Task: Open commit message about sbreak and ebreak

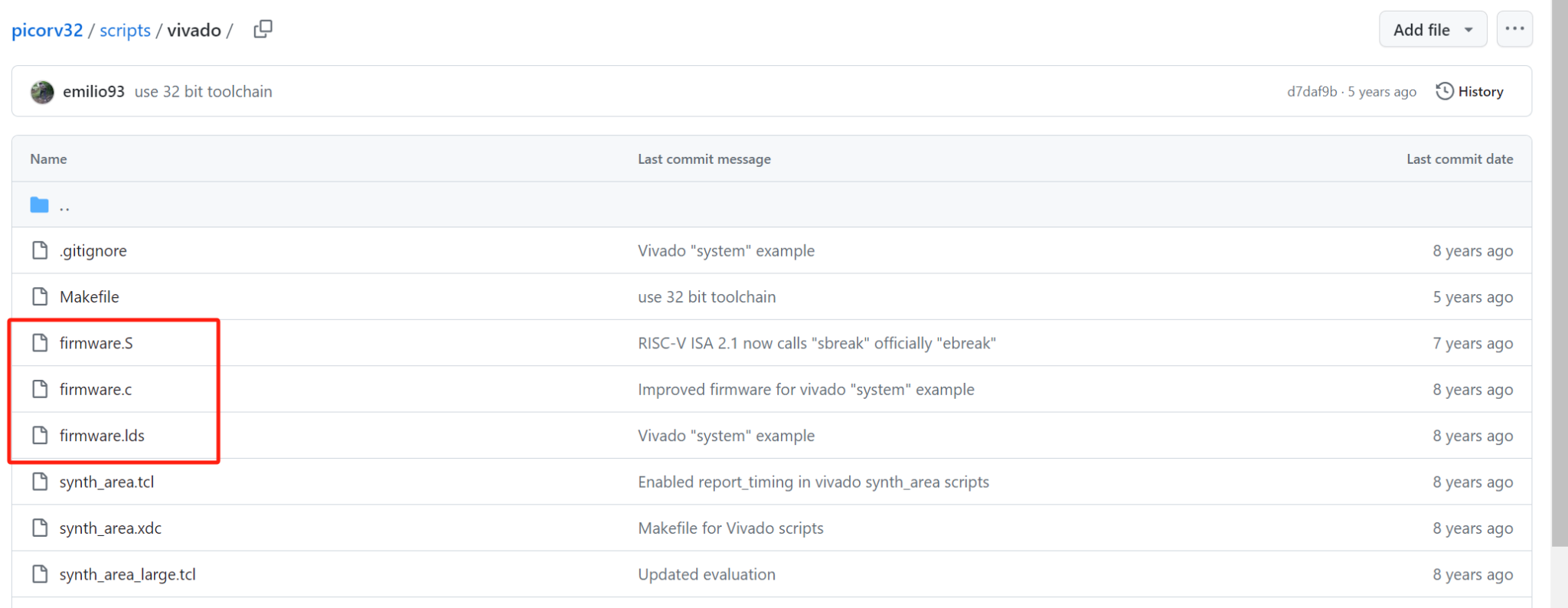Action: pyautogui.click(x=816, y=343)
